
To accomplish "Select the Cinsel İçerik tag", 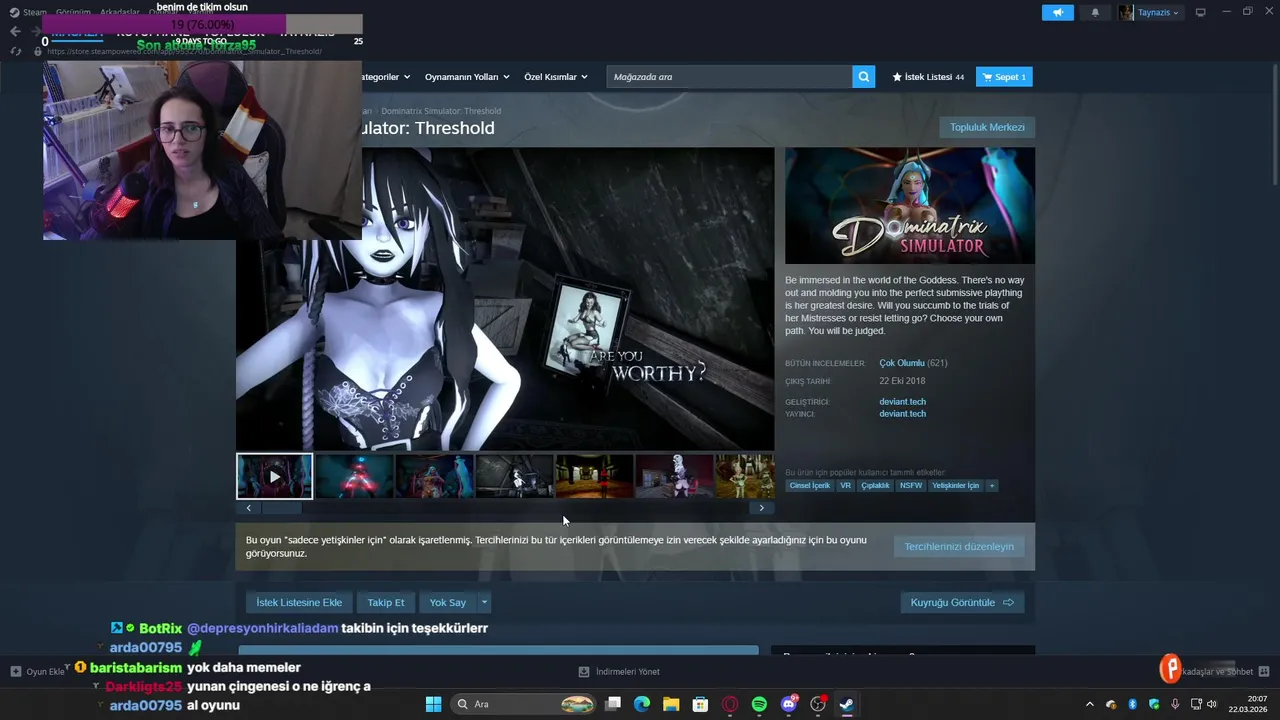I will (809, 486).
